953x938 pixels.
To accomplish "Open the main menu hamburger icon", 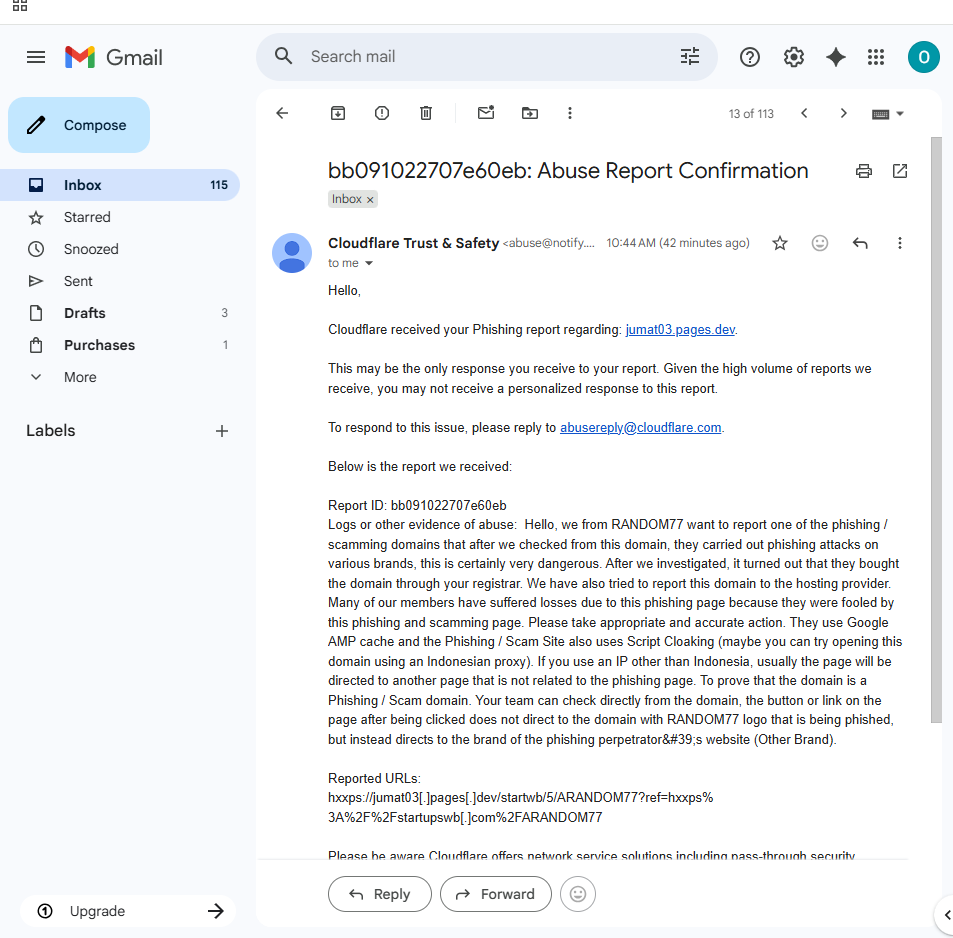I will click(36, 57).
